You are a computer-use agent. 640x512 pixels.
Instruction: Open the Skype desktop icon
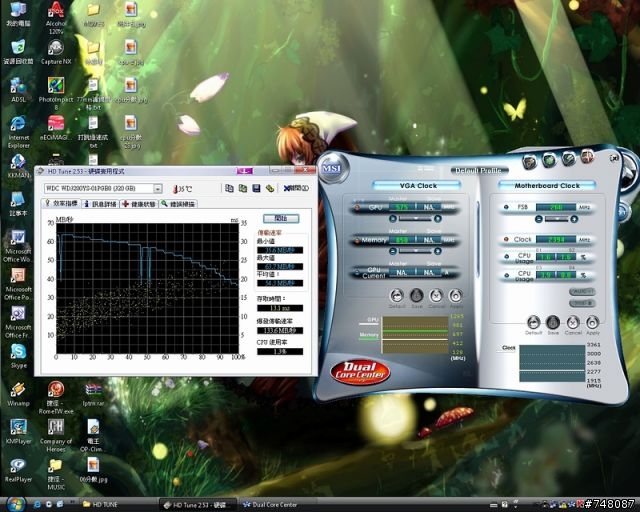pos(18,356)
